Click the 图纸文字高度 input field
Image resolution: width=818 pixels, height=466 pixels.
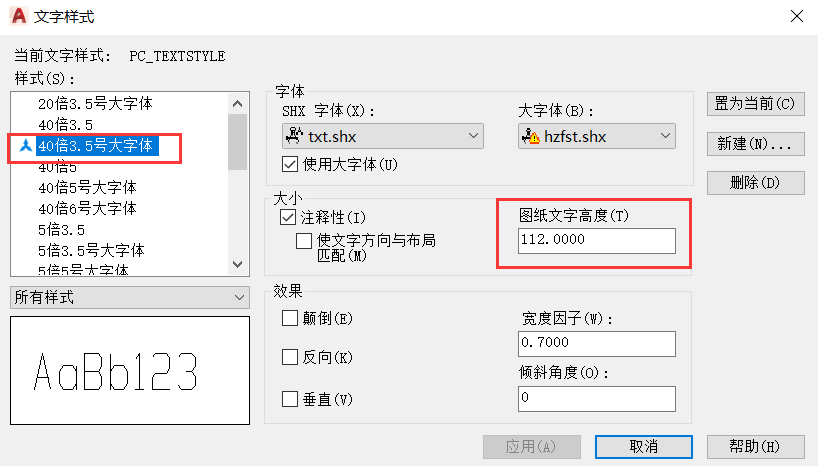click(x=596, y=241)
